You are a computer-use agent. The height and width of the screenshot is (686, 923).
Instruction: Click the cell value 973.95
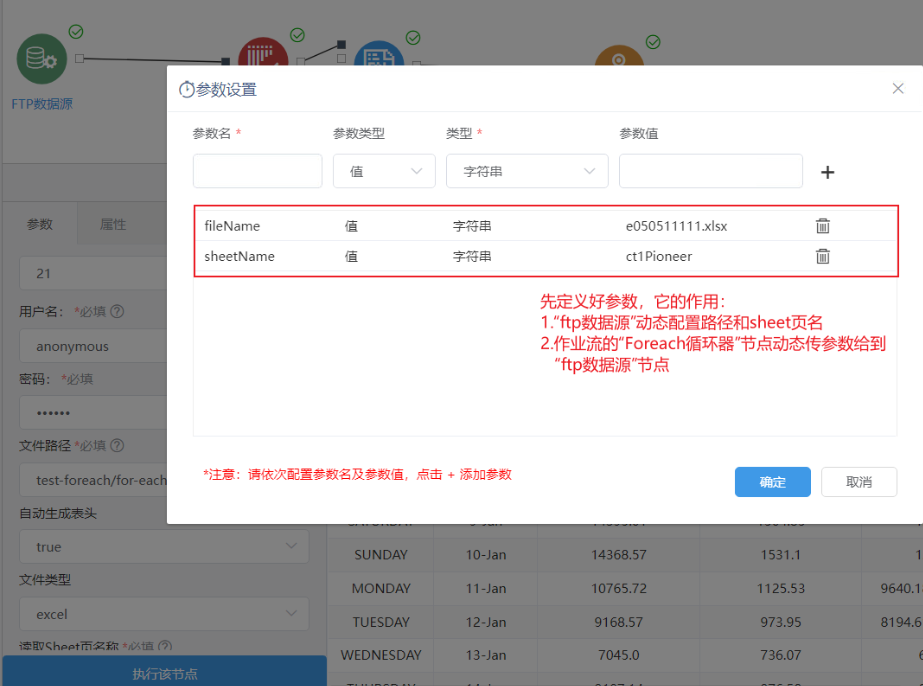(x=781, y=622)
